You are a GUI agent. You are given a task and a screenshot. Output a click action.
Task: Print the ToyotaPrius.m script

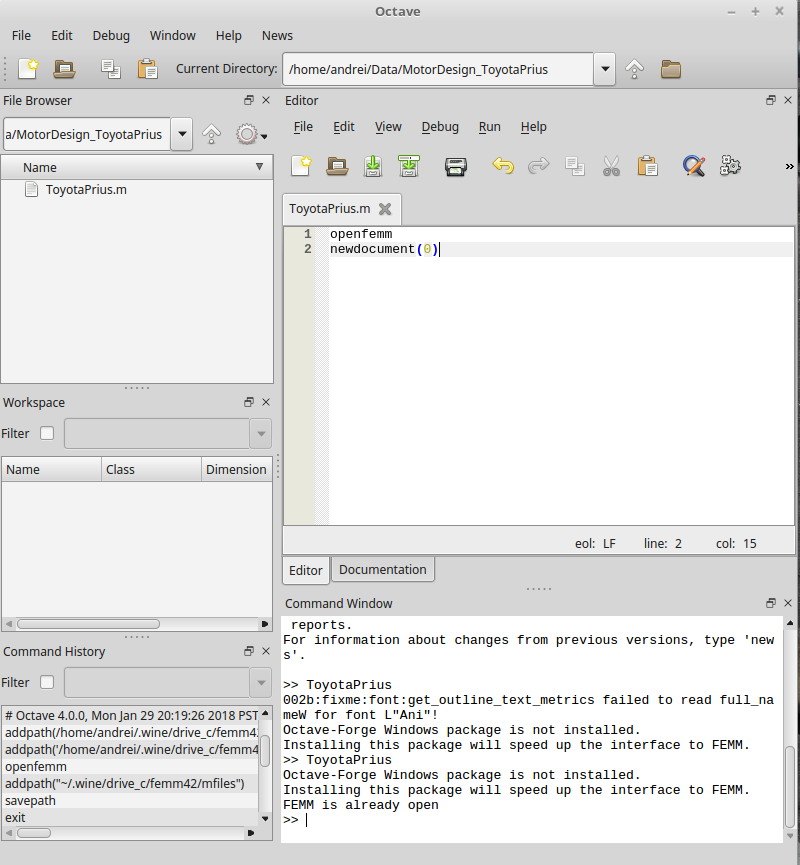point(456,166)
